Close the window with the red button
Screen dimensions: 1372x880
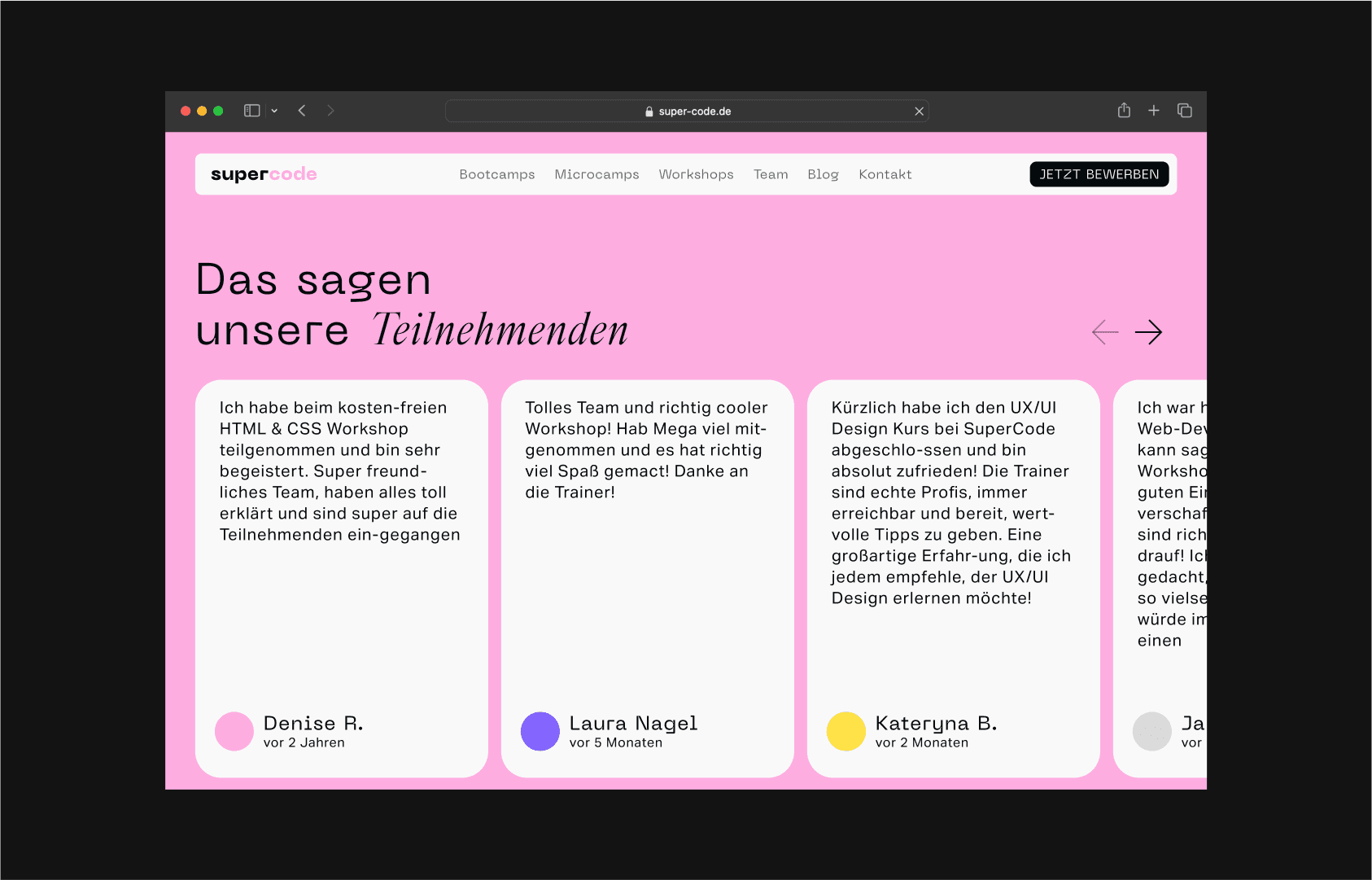tap(186, 111)
